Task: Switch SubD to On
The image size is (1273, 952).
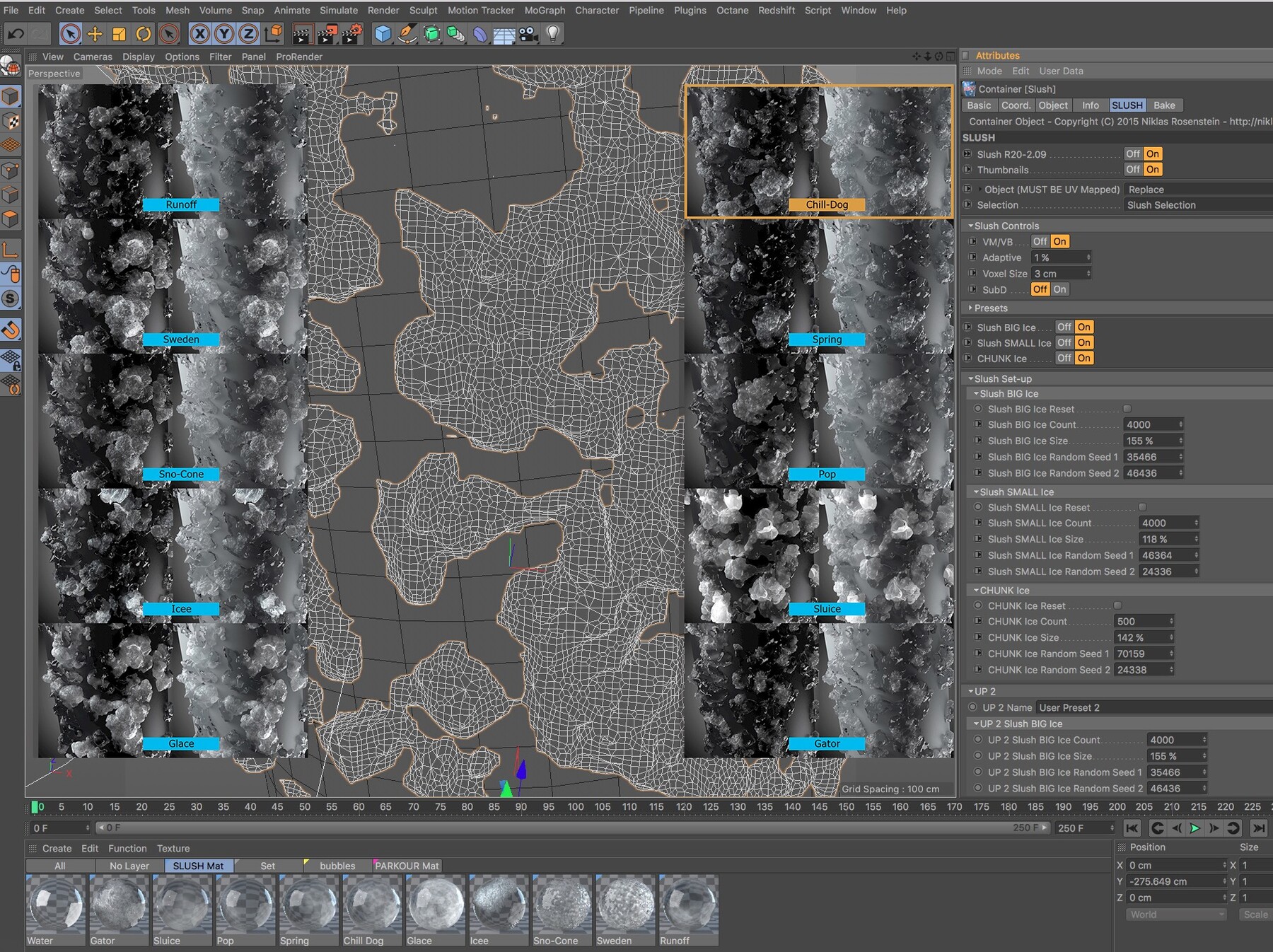Action: [x=1059, y=289]
